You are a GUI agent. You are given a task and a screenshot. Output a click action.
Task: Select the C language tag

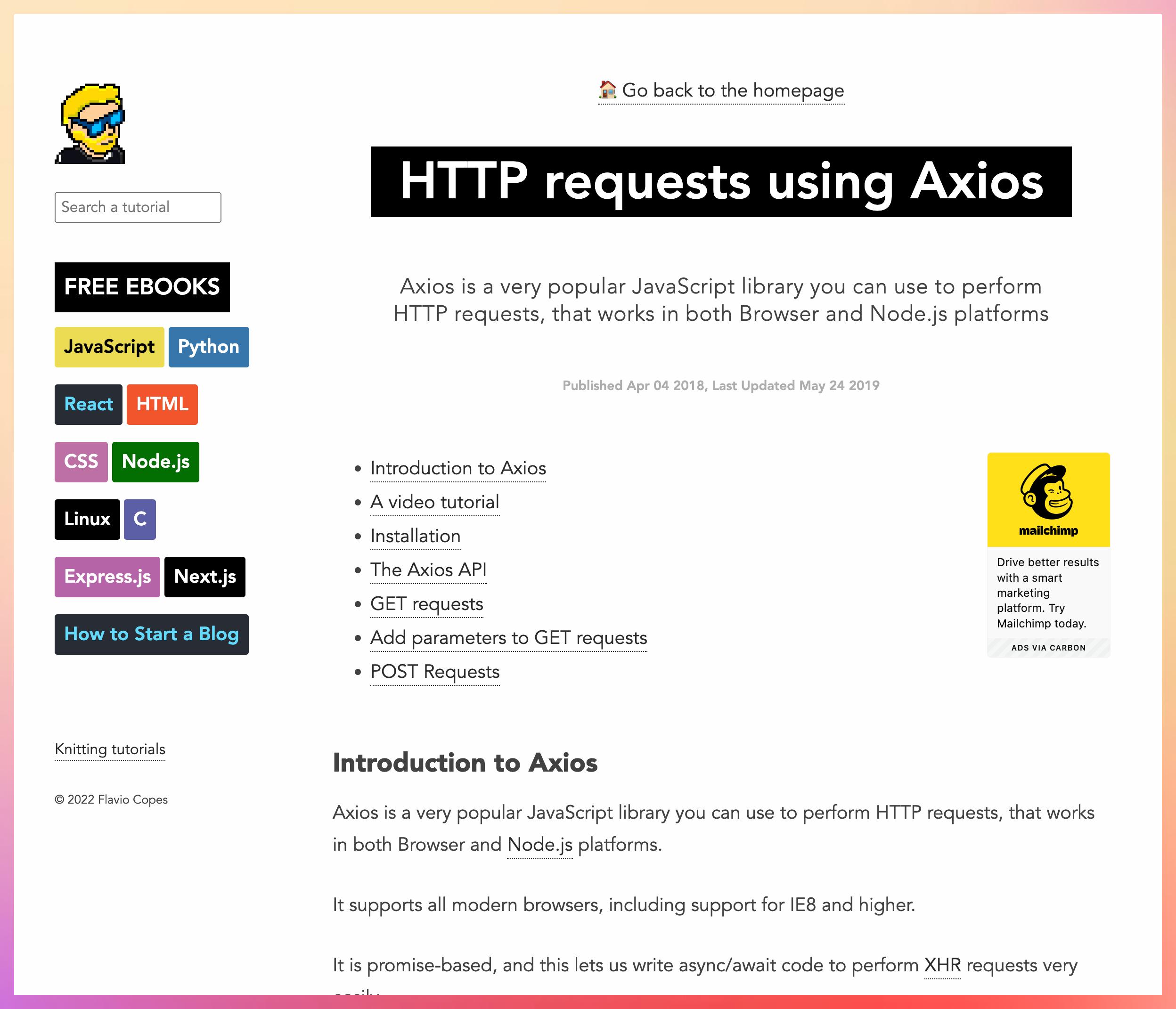click(x=139, y=519)
